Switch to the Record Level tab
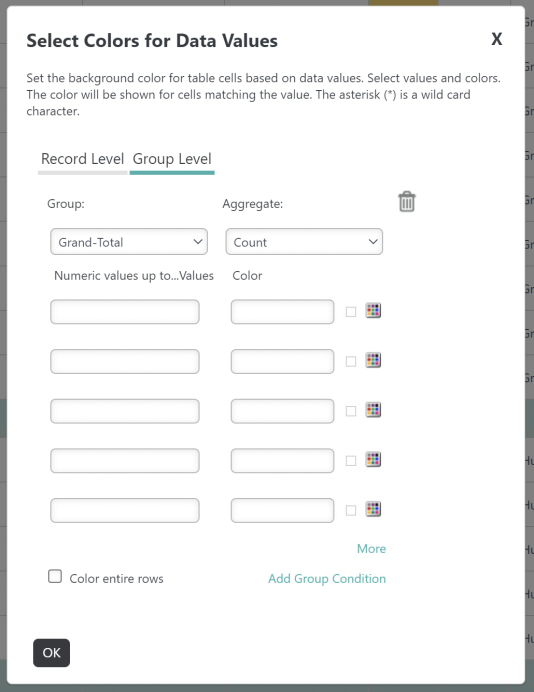Screen dimensions: 534x692 83,159
